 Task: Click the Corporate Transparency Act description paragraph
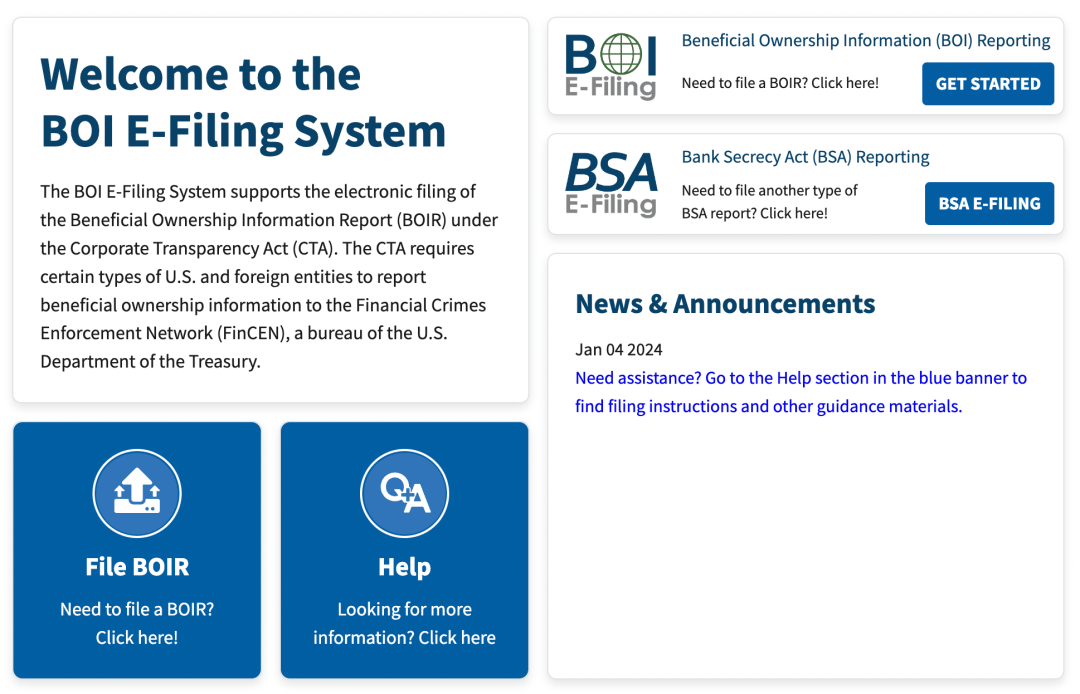269,276
